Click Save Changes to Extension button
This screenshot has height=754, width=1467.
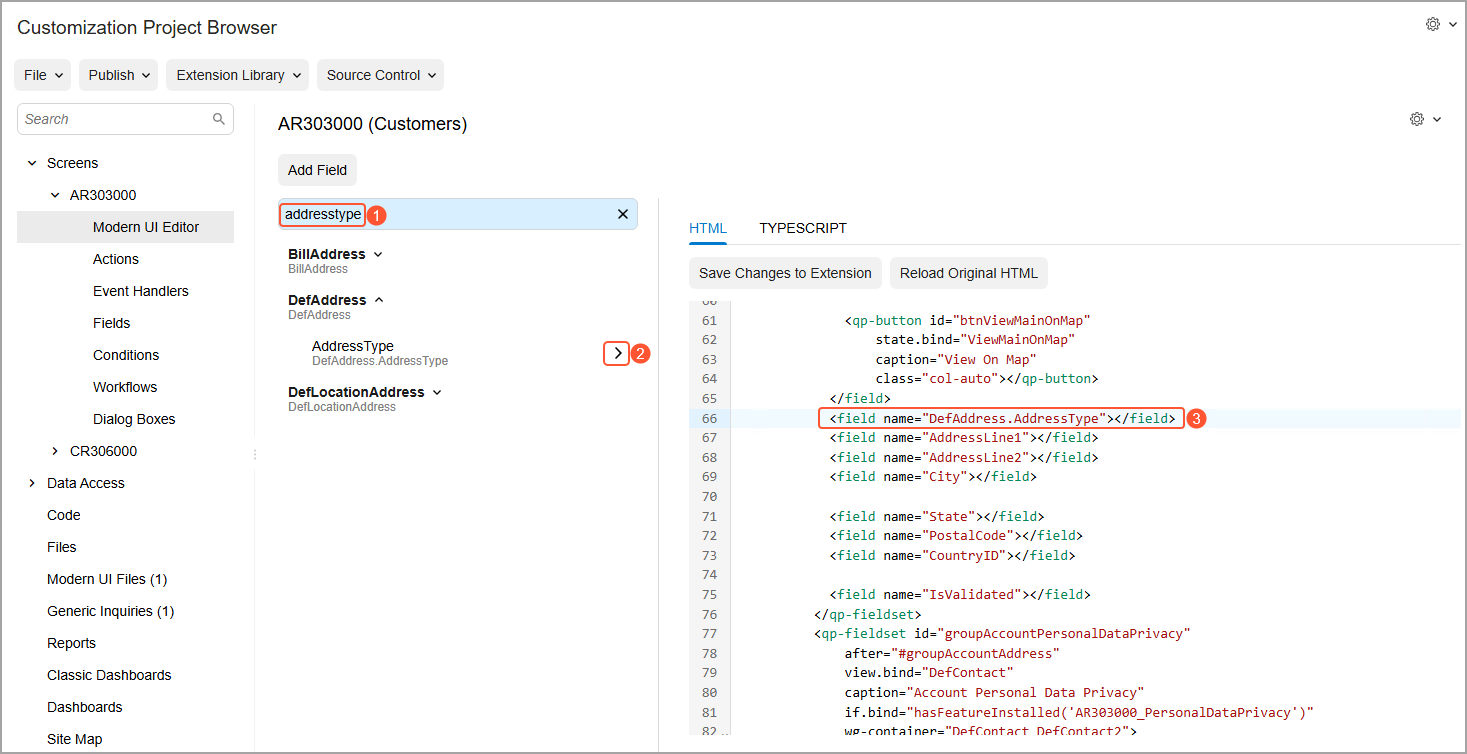pos(785,273)
